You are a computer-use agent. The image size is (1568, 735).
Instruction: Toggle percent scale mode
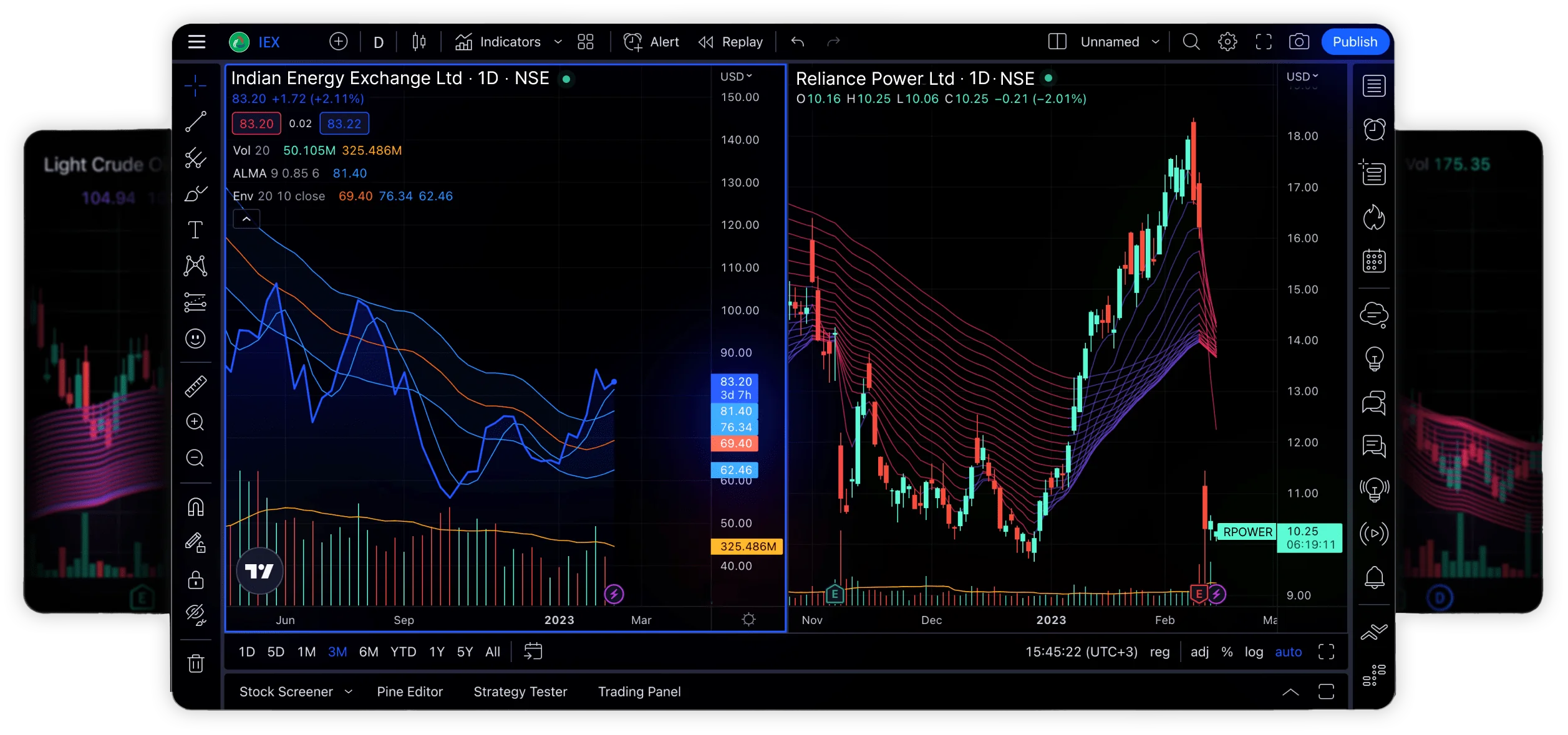(1227, 651)
